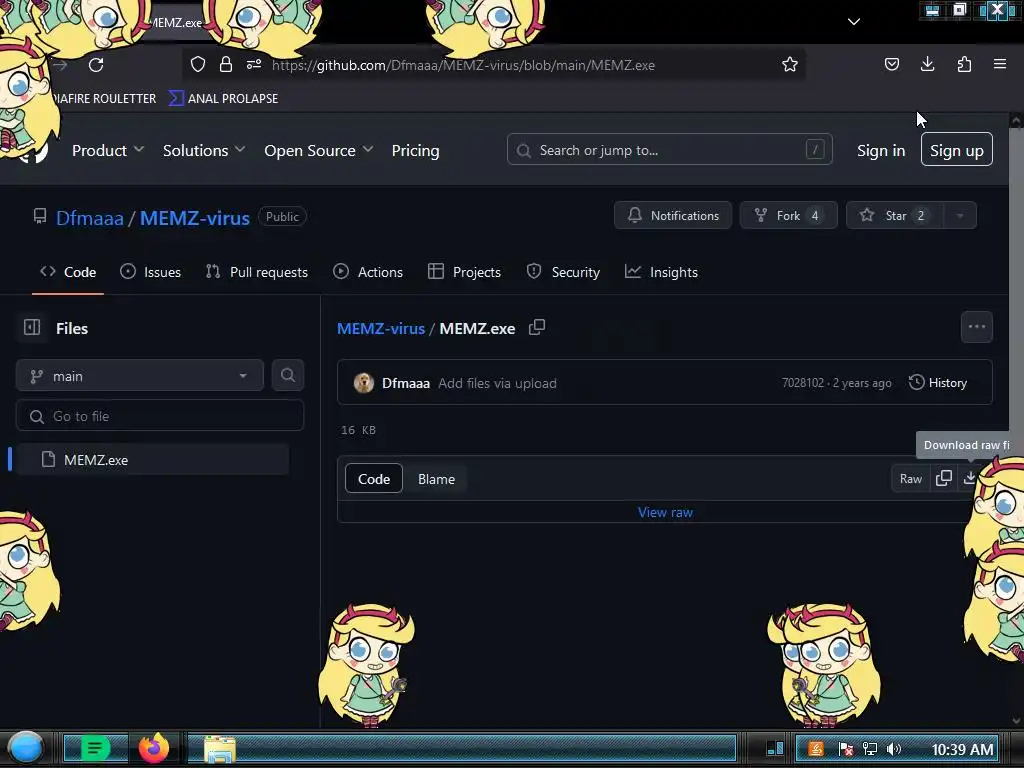
Task: Click the Fork button
Action: (x=788, y=216)
